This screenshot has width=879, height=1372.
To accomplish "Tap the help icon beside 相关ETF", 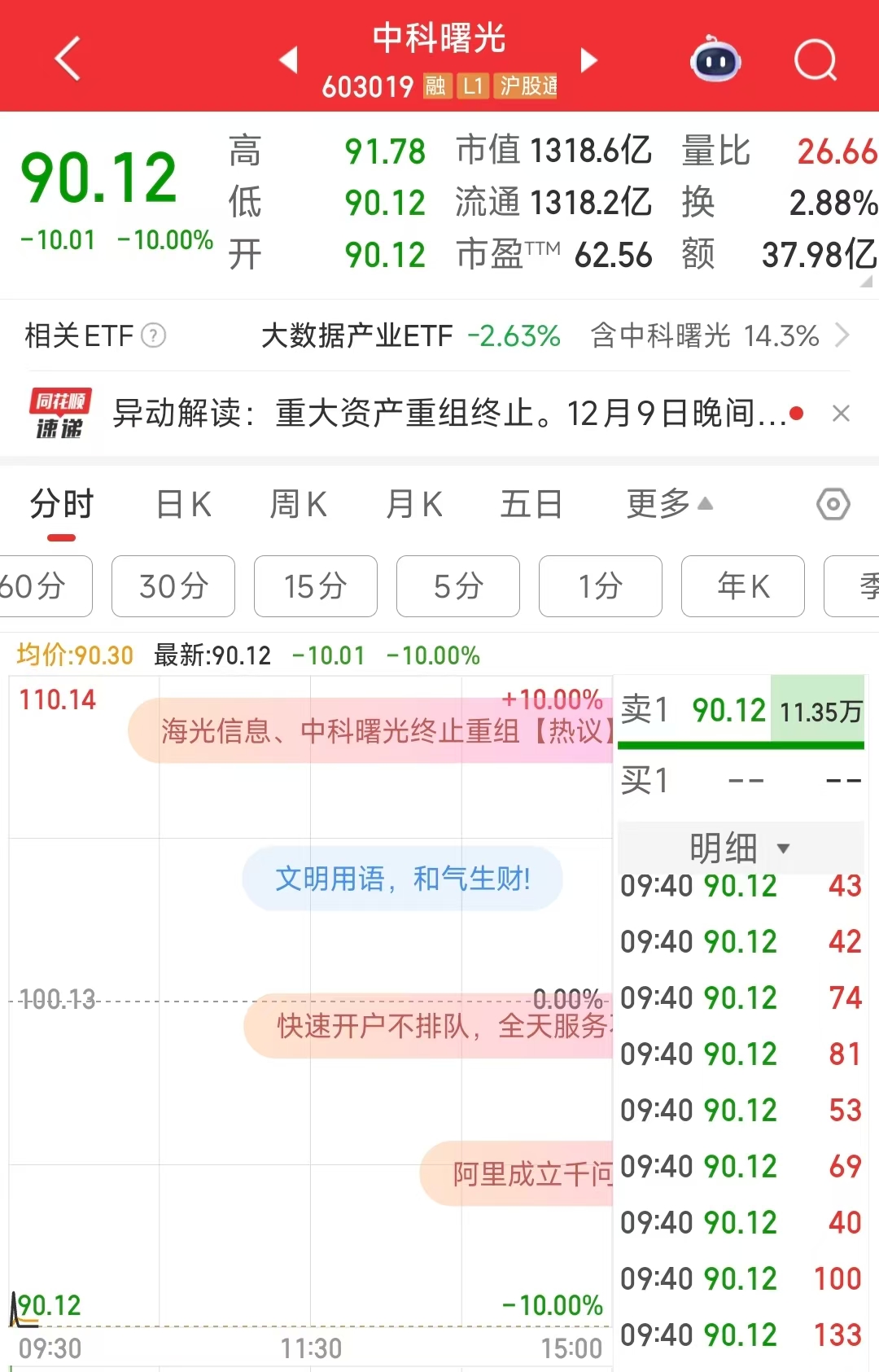I will (x=154, y=335).
